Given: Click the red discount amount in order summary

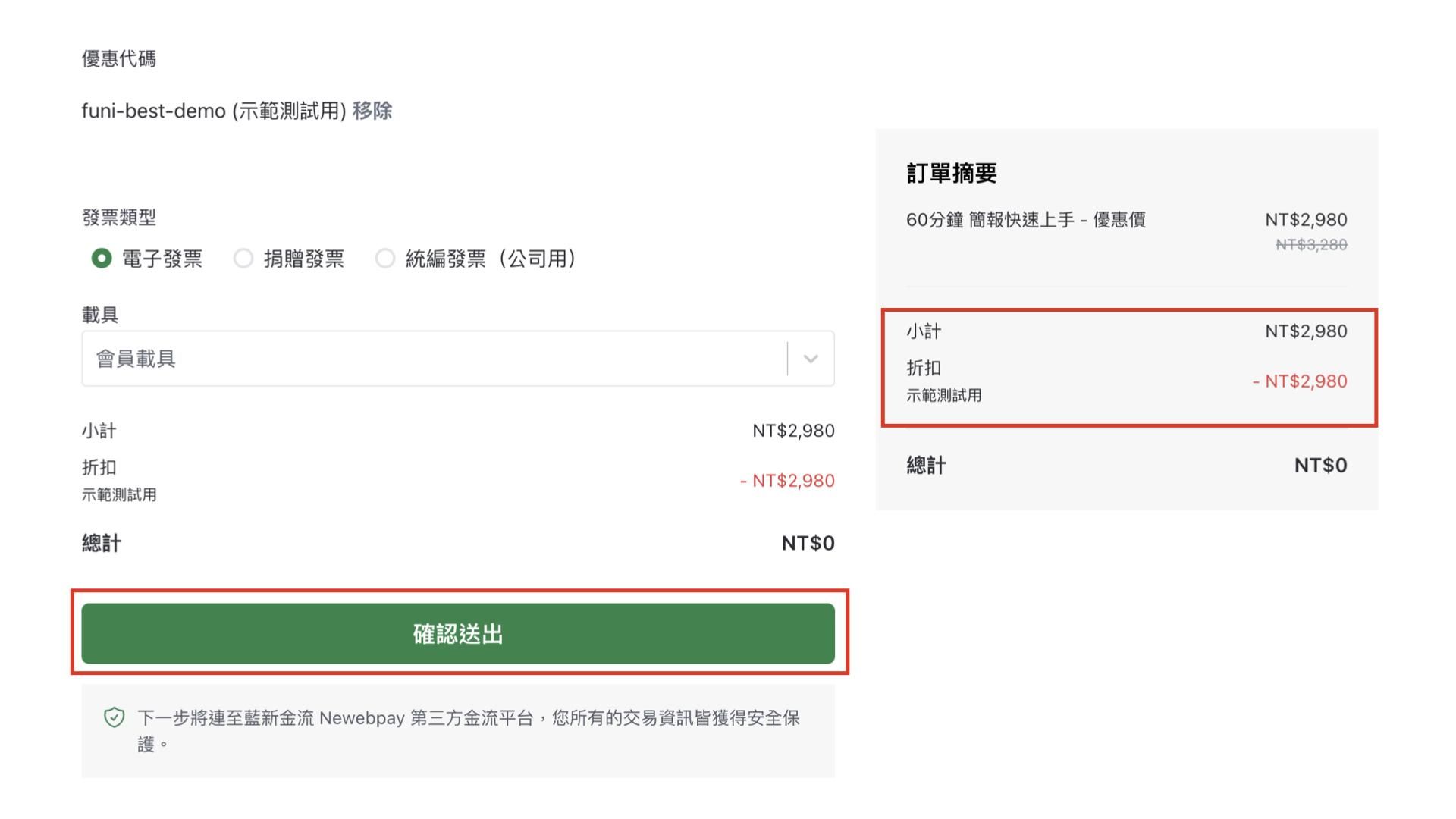Looking at the screenshot, I should pyautogui.click(x=1300, y=381).
